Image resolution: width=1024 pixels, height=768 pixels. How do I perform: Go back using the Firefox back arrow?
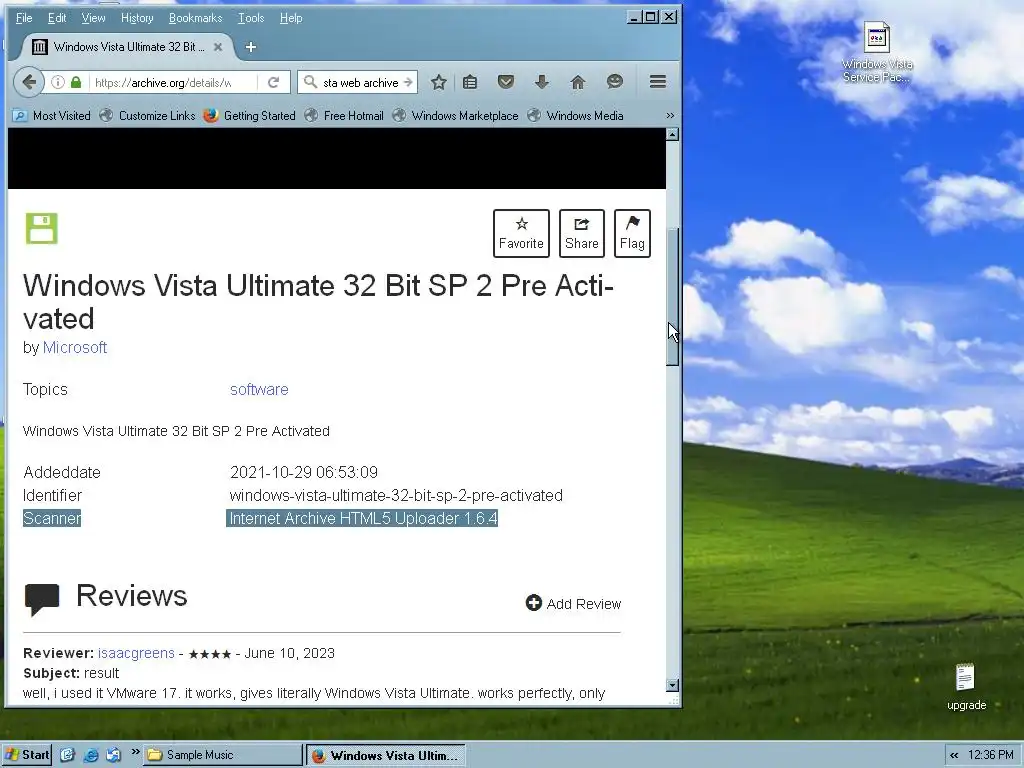click(x=29, y=82)
